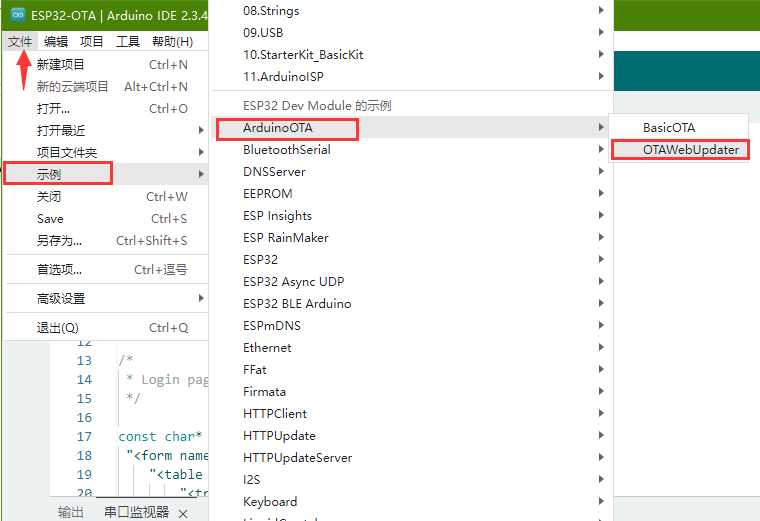Open the 帮助(H) menu

pyautogui.click(x=172, y=42)
